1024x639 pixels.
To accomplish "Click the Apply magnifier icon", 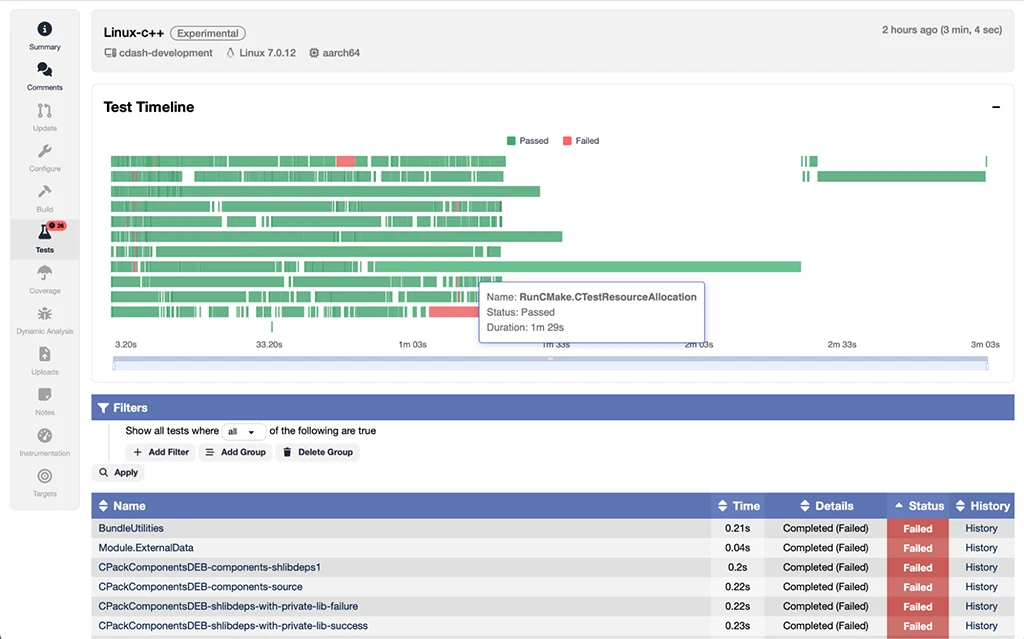I will pyautogui.click(x=103, y=472).
